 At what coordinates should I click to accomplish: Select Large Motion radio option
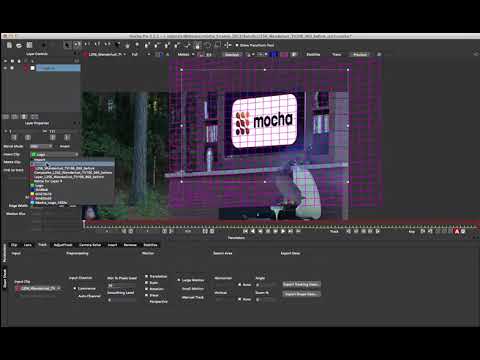[179, 280]
